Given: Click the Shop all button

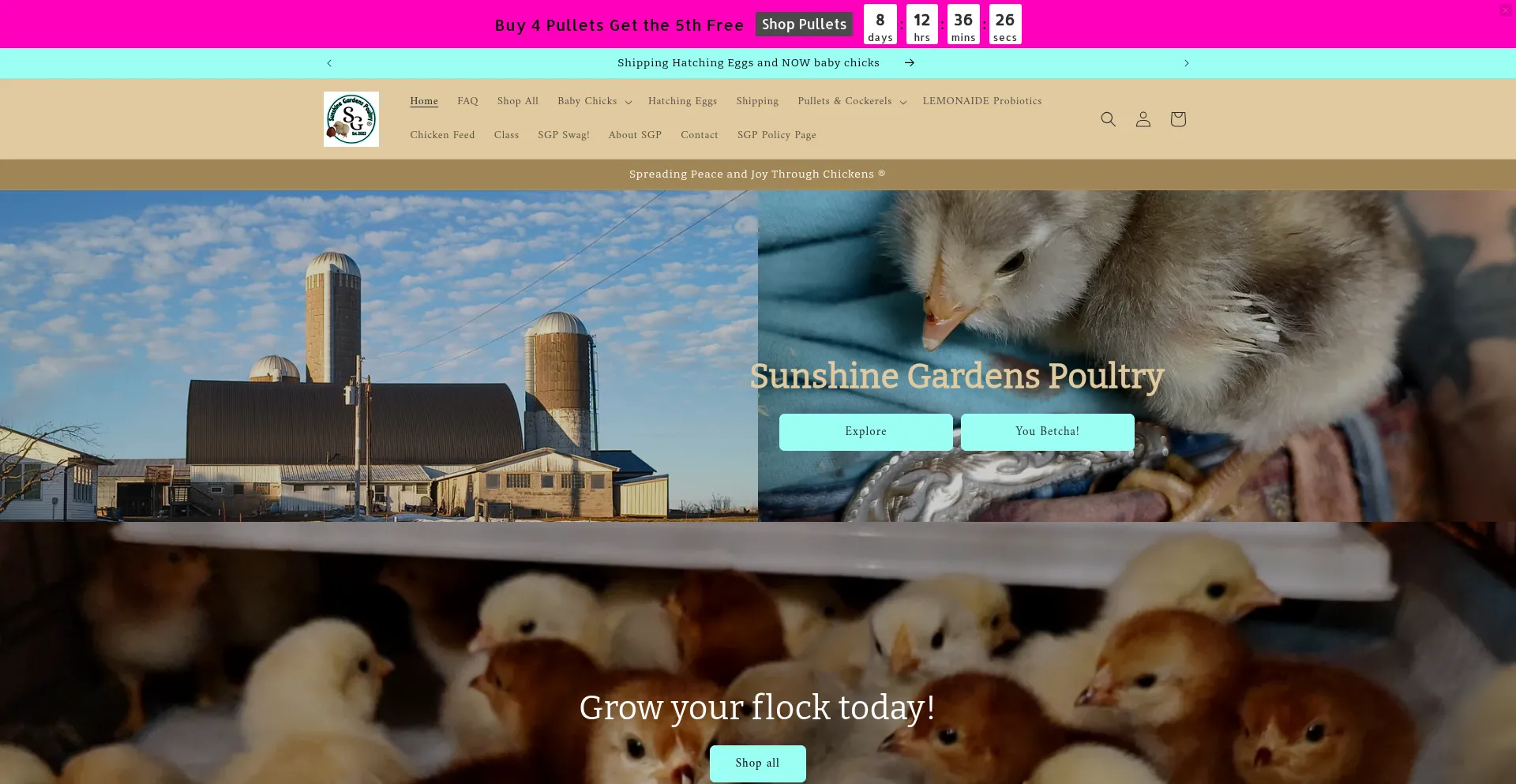Looking at the screenshot, I should [x=758, y=763].
